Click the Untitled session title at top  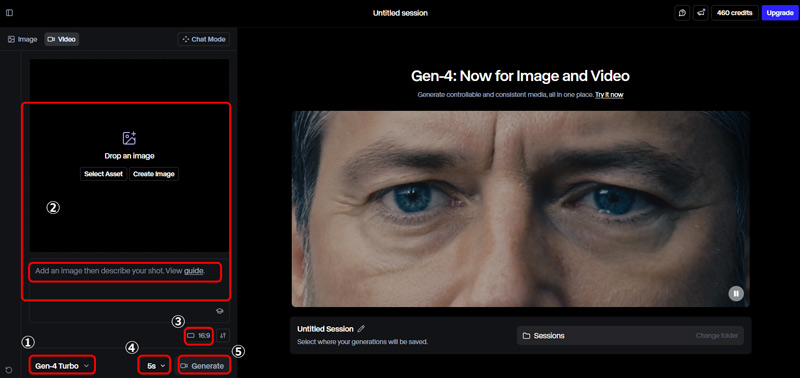[400, 13]
